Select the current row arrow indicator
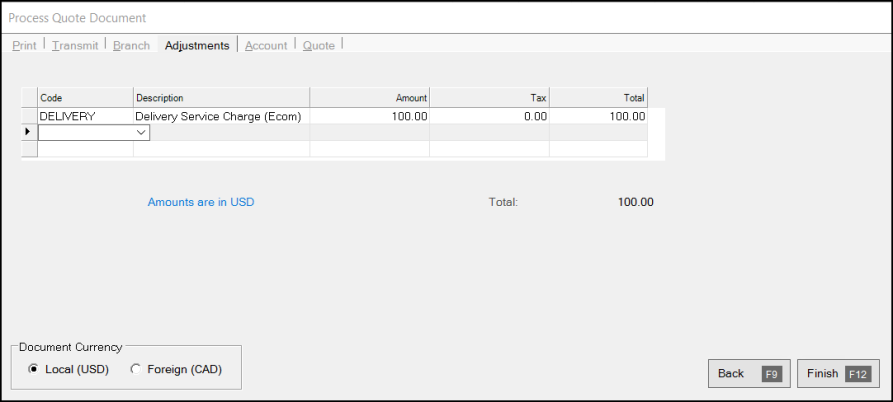Screen dimensions: 893x402 [28, 132]
